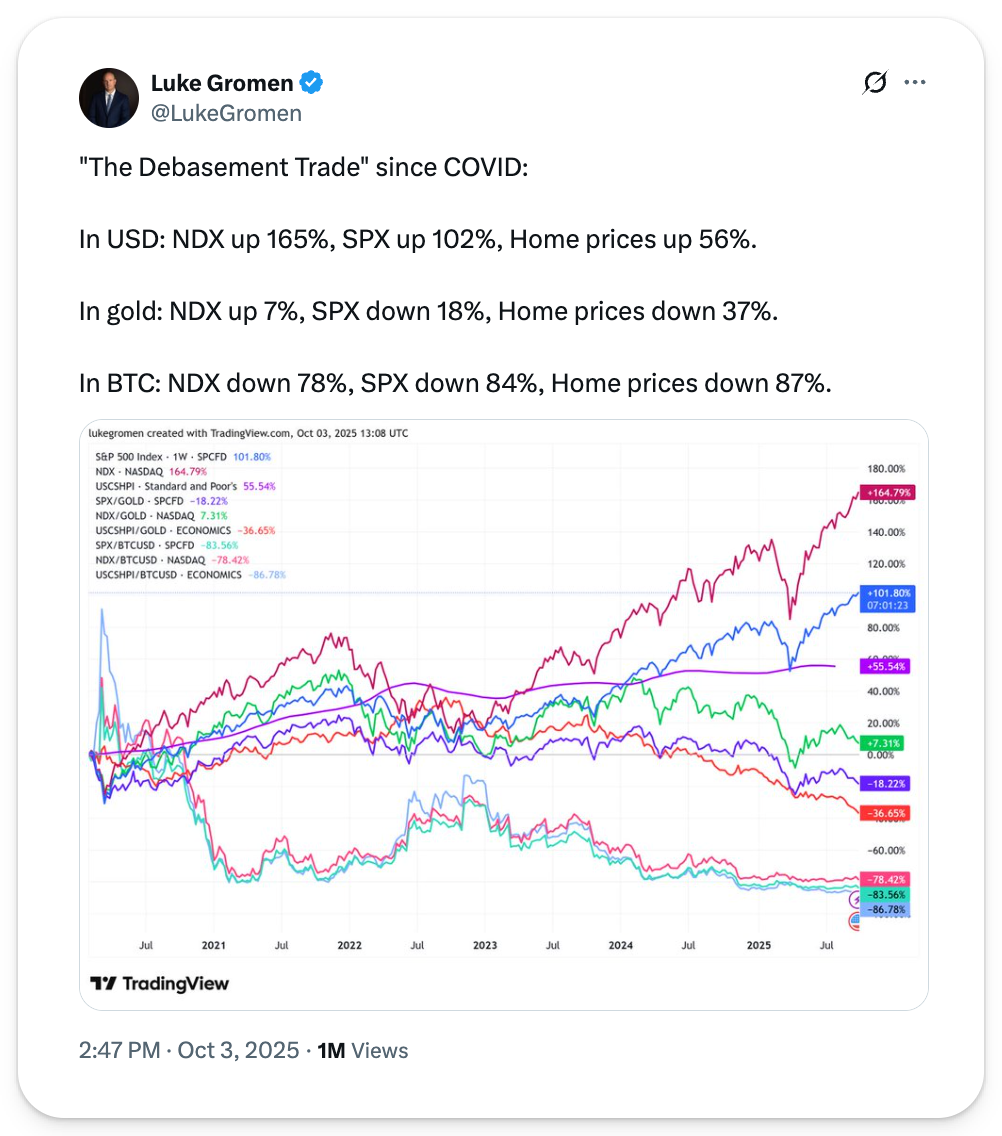This screenshot has height=1136, width=1002.
Task: Open the @LukeGromen handle link
Action: click(225, 113)
